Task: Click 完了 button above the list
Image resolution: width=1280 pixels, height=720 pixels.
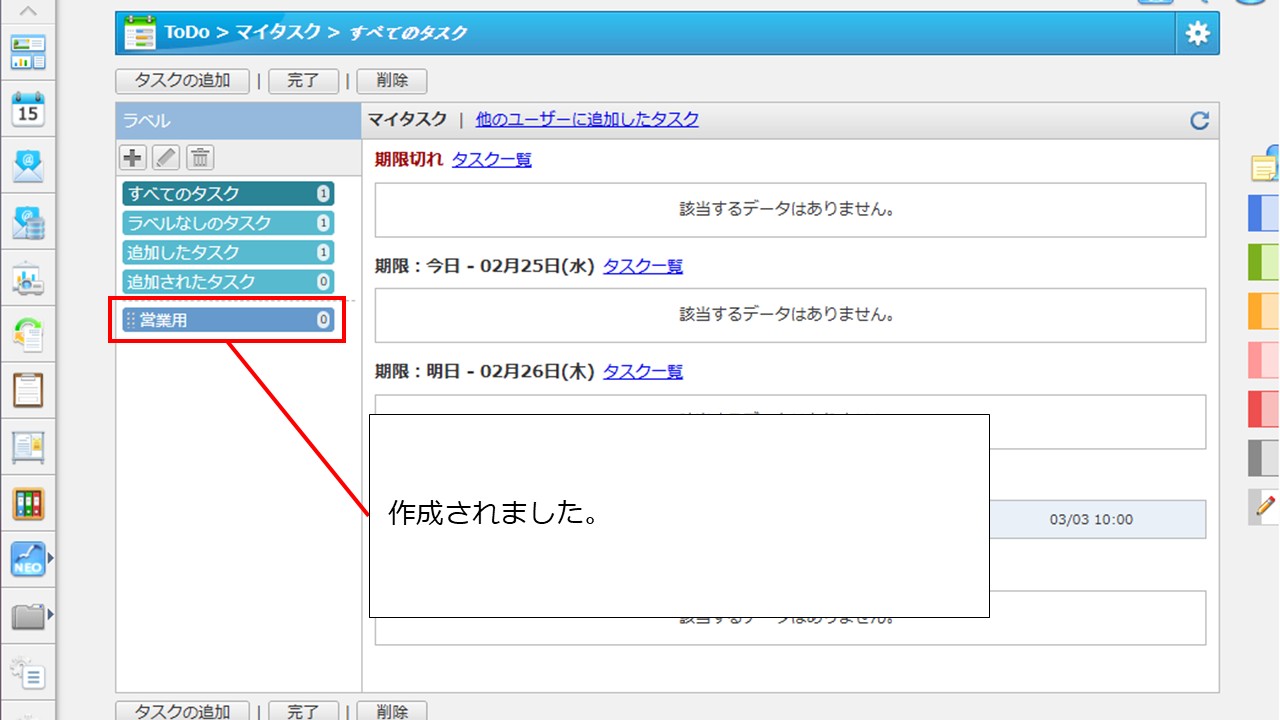Action: click(x=303, y=81)
